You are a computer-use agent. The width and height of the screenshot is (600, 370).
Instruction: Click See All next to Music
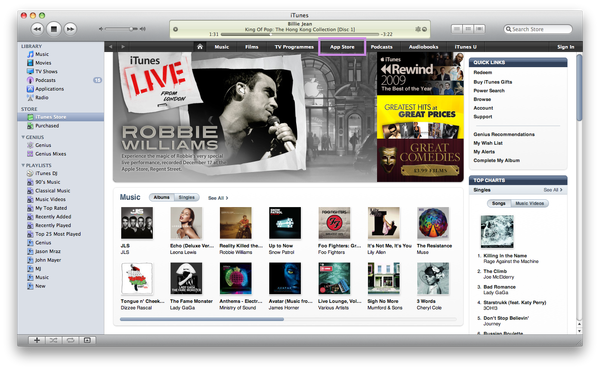218,198
